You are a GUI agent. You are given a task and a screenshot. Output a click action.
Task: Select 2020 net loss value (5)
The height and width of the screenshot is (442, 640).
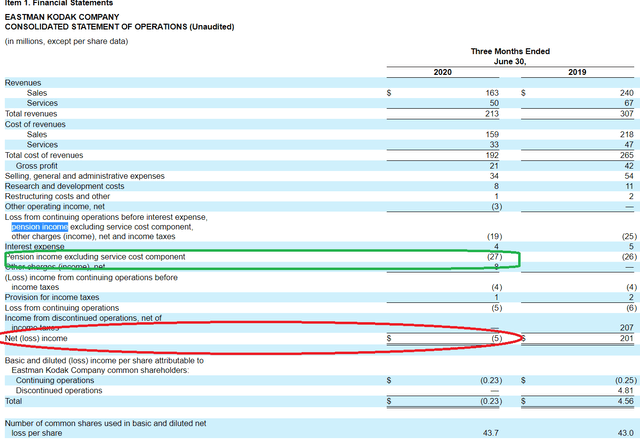coord(496,338)
